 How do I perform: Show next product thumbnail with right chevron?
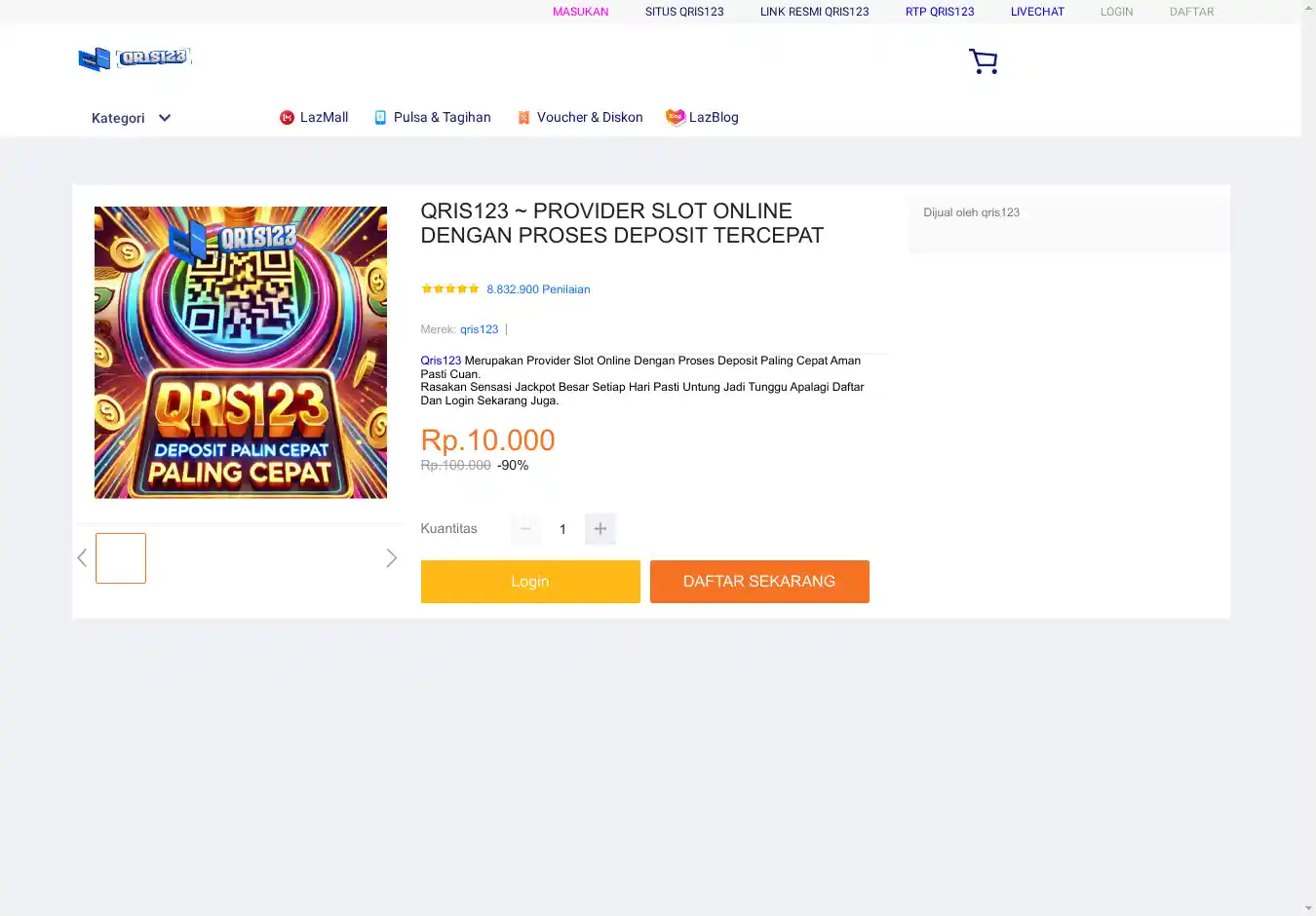pyautogui.click(x=391, y=558)
